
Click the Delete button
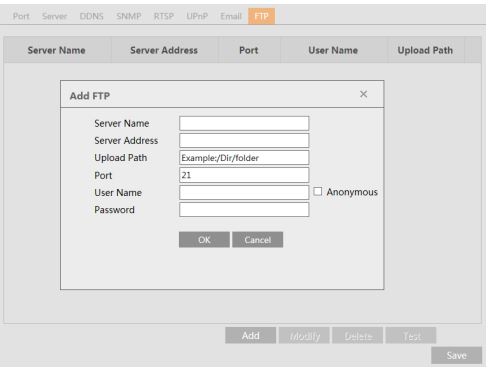coord(358,335)
